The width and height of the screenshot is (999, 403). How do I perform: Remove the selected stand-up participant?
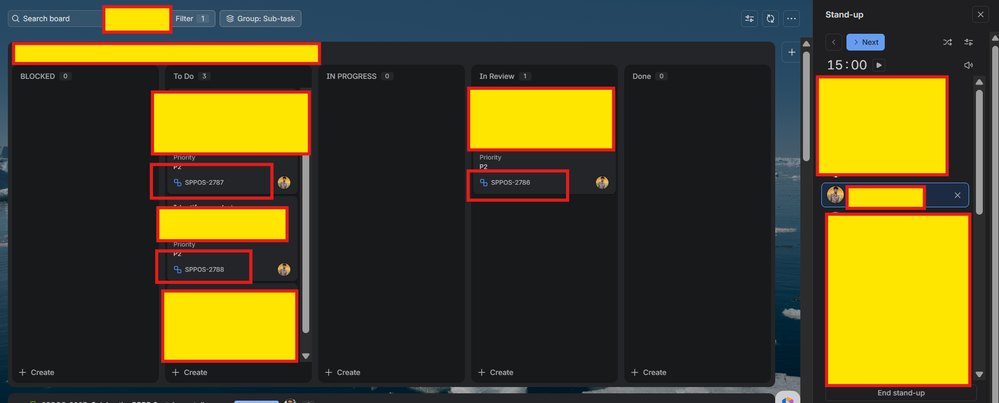point(957,195)
